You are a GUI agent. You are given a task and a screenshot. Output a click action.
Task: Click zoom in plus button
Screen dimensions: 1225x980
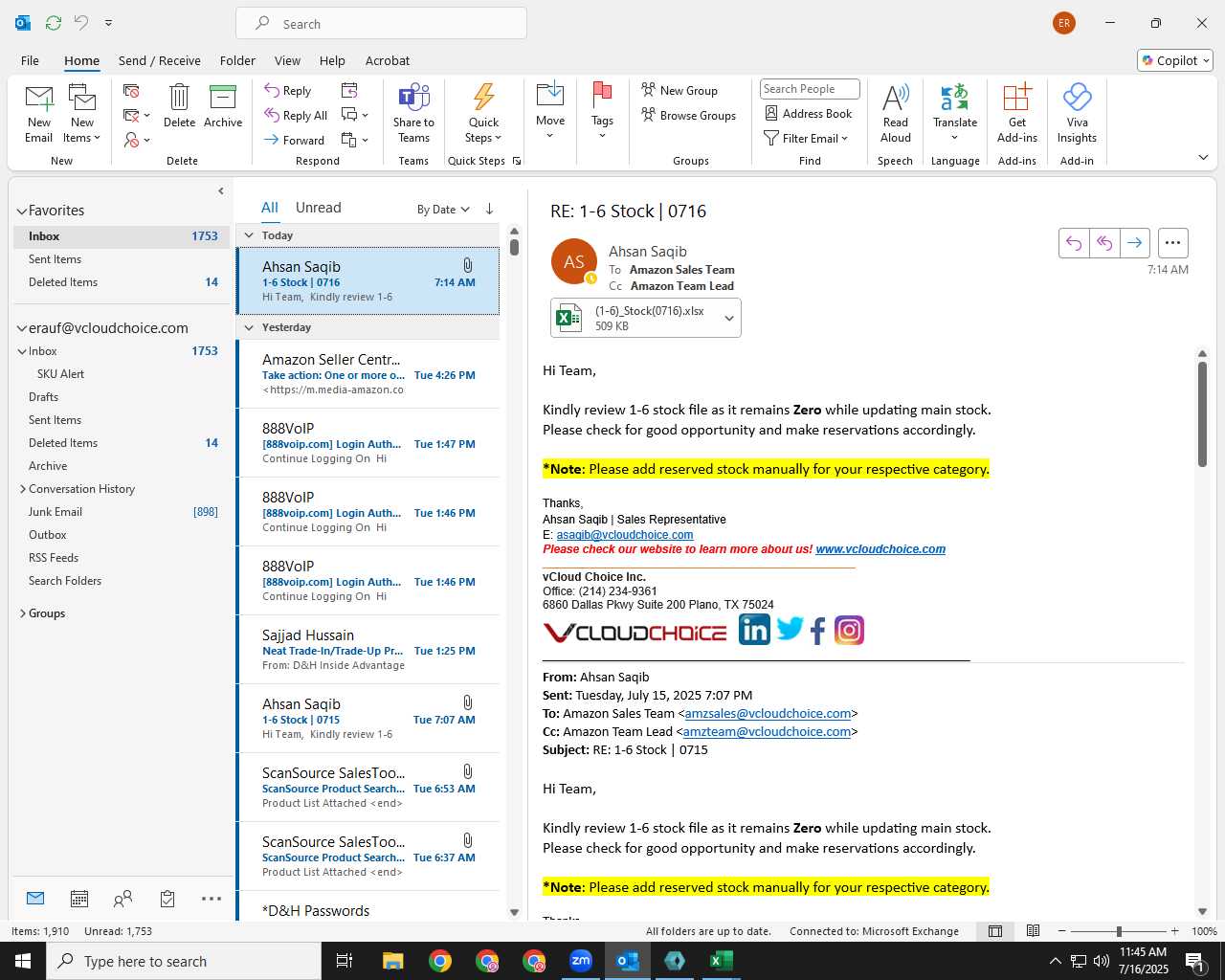pyautogui.click(x=1175, y=931)
